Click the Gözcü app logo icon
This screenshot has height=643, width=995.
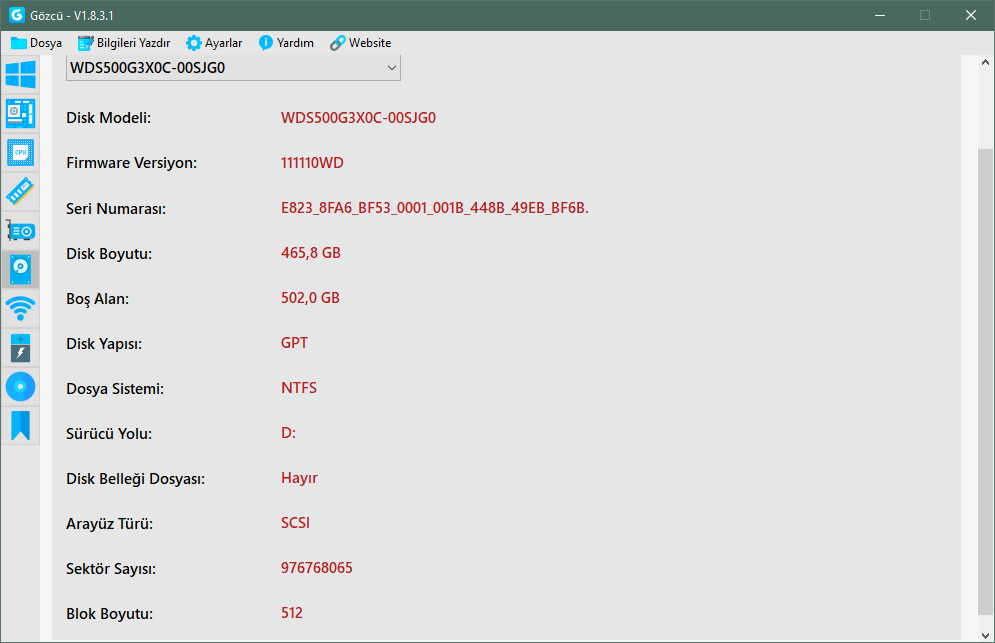point(16,15)
